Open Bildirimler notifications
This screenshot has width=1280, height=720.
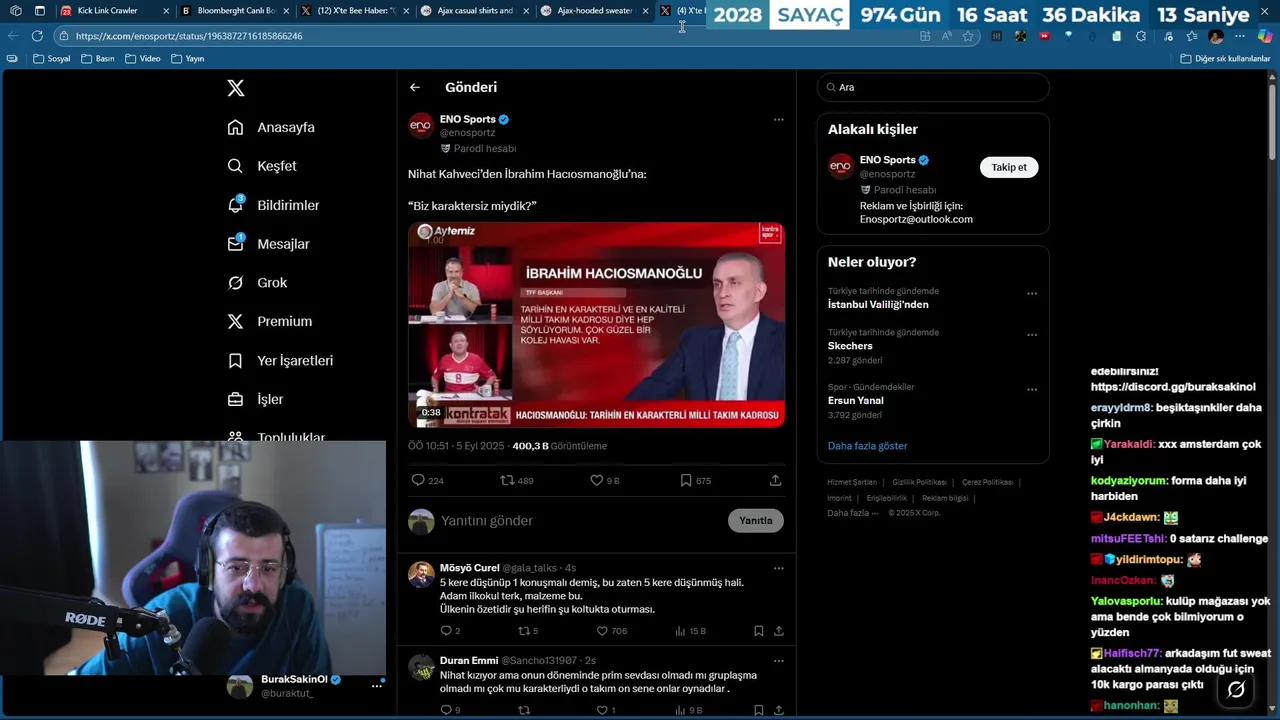(x=273, y=205)
